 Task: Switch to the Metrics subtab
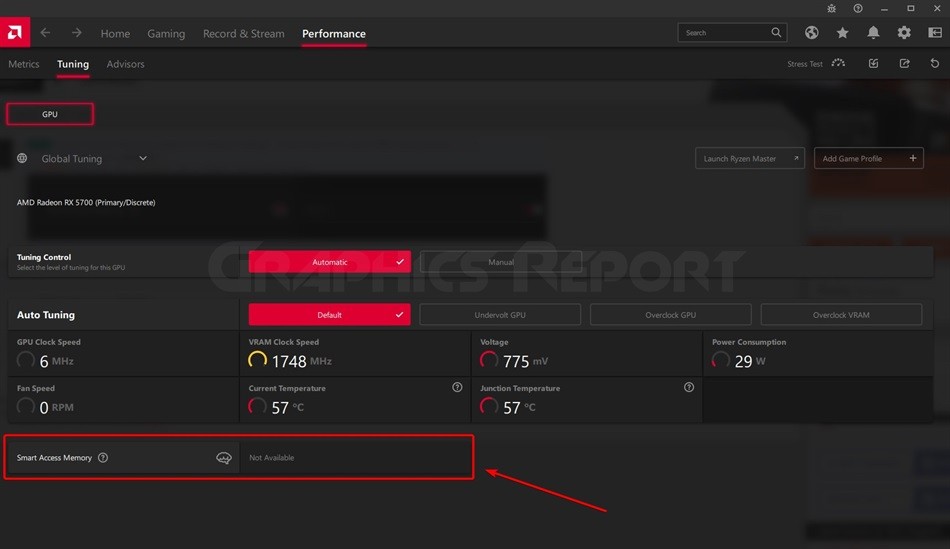click(24, 64)
